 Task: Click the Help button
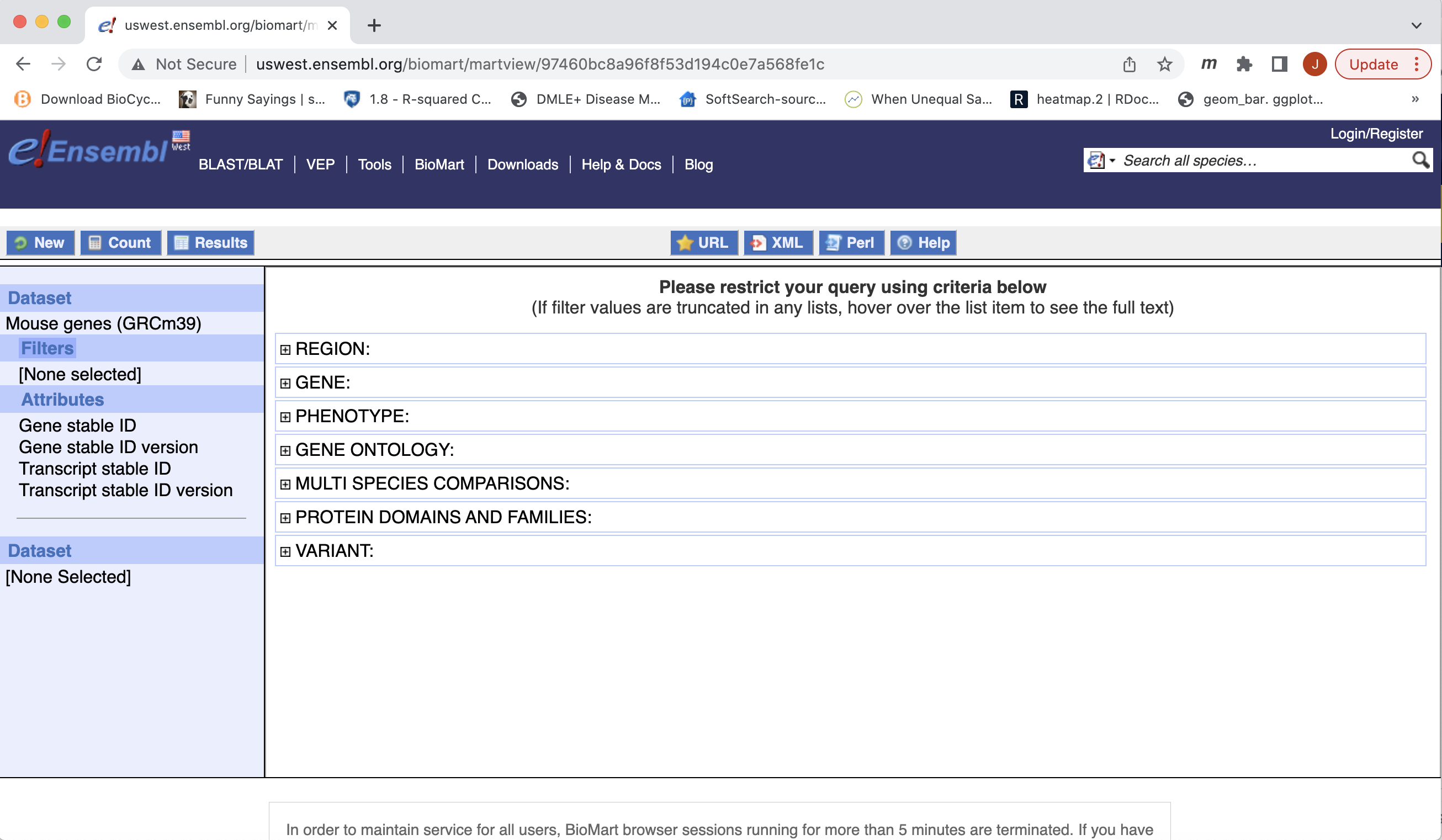[x=921, y=243]
